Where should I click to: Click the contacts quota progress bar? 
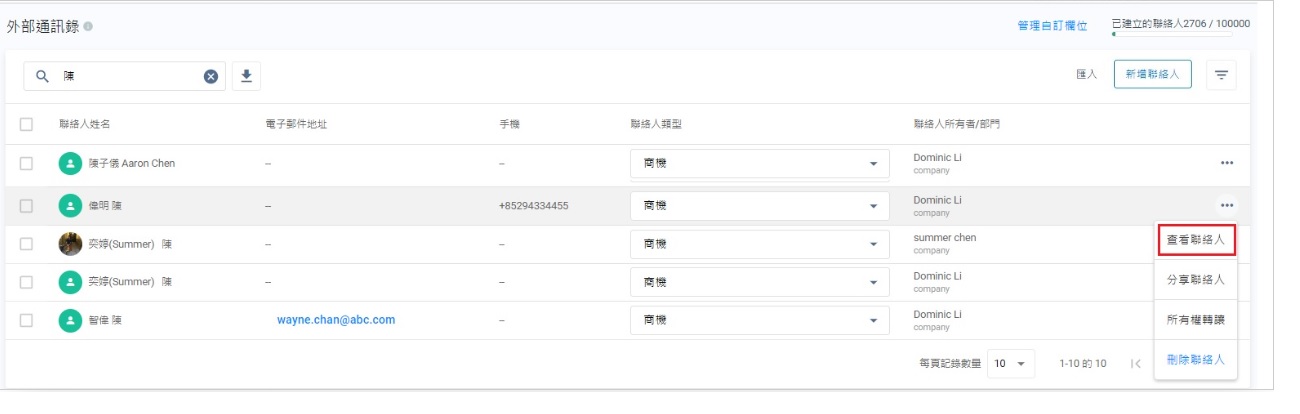pyautogui.click(x=1172, y=35)
